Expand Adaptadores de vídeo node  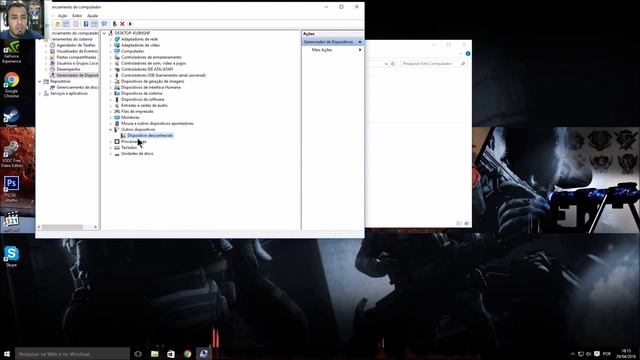pyautogui.click(x=111, y=45)
